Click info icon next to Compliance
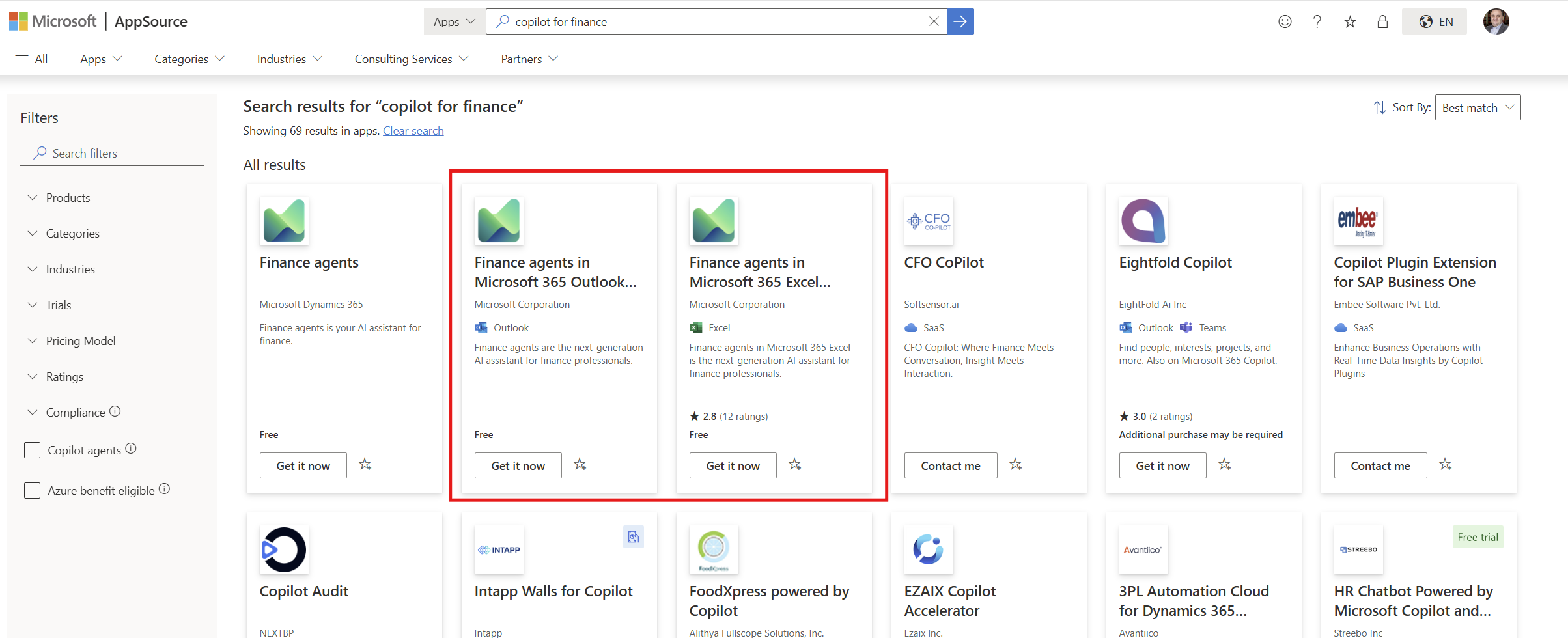 click(115, 411)
